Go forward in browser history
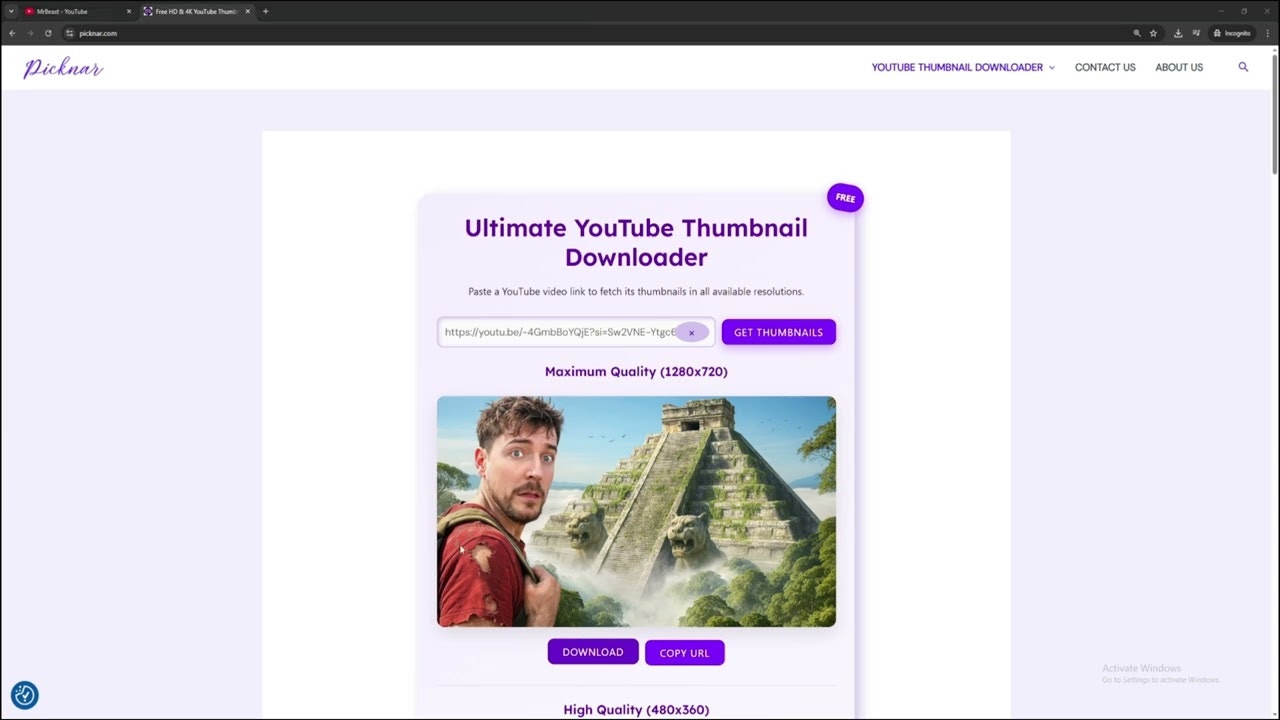The width and height of the screenshot is (1280, 720). [30, 33]
